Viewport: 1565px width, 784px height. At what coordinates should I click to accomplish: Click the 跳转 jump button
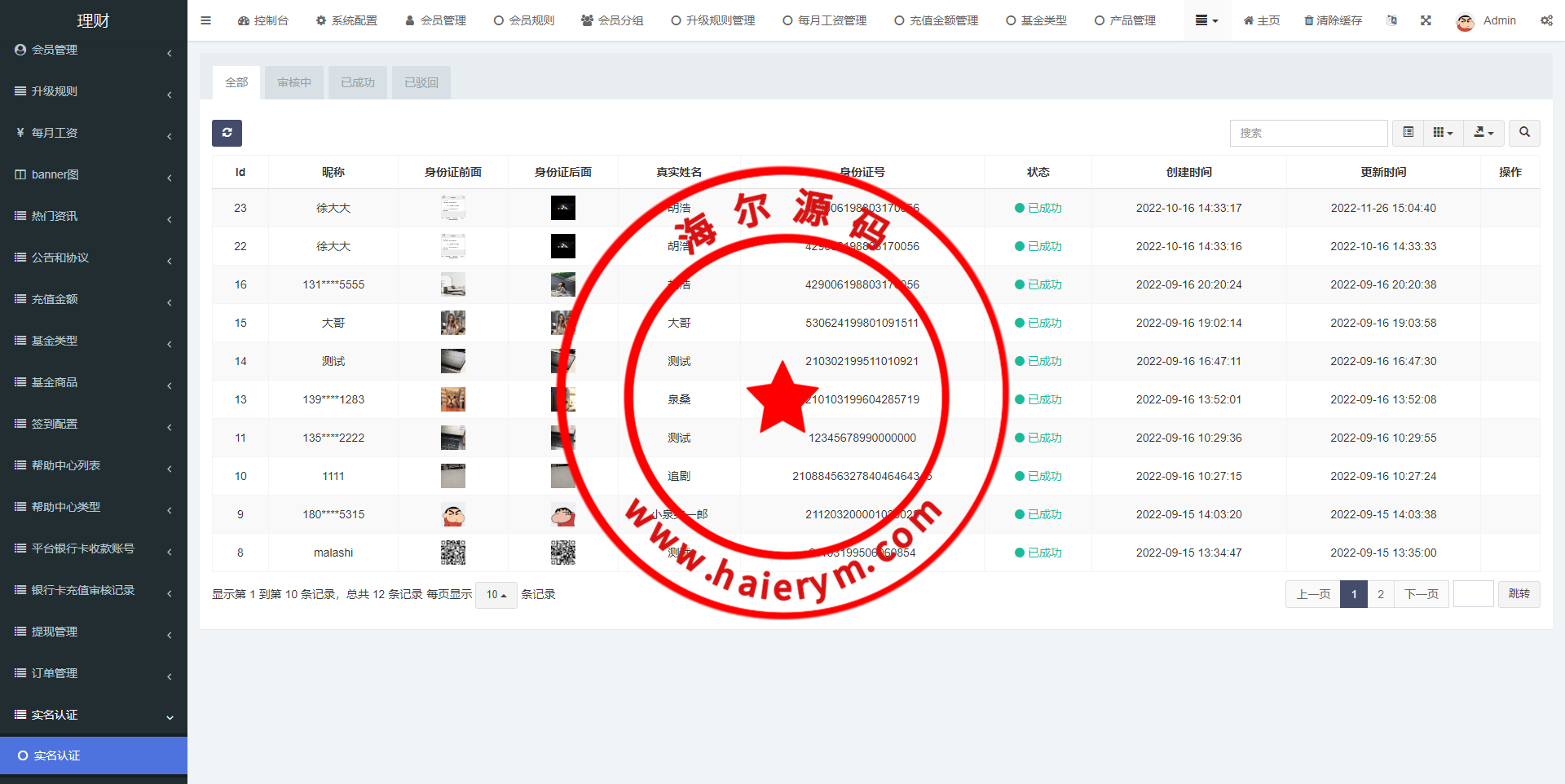[x=1519, y=594]
